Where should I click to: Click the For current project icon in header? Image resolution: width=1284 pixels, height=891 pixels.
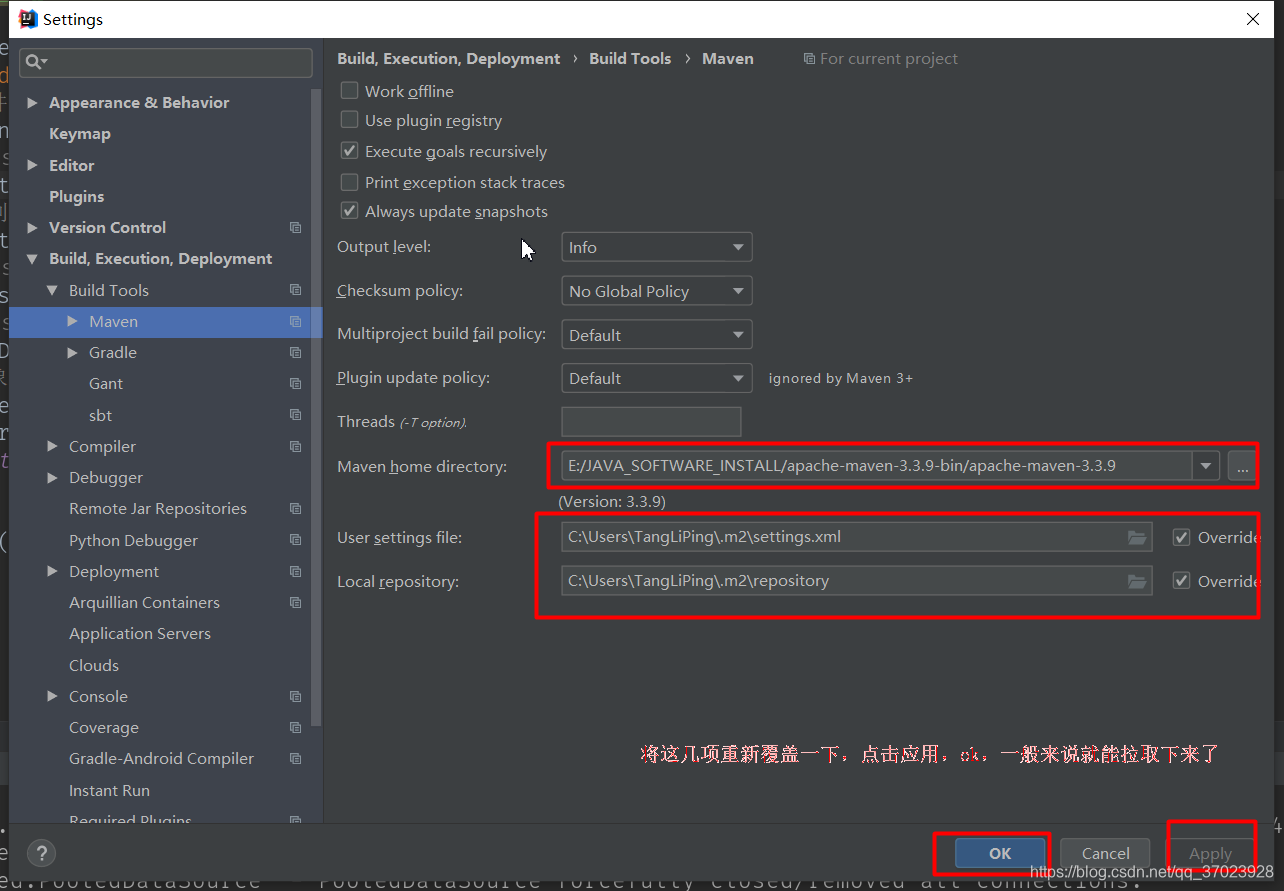point(809,59)
